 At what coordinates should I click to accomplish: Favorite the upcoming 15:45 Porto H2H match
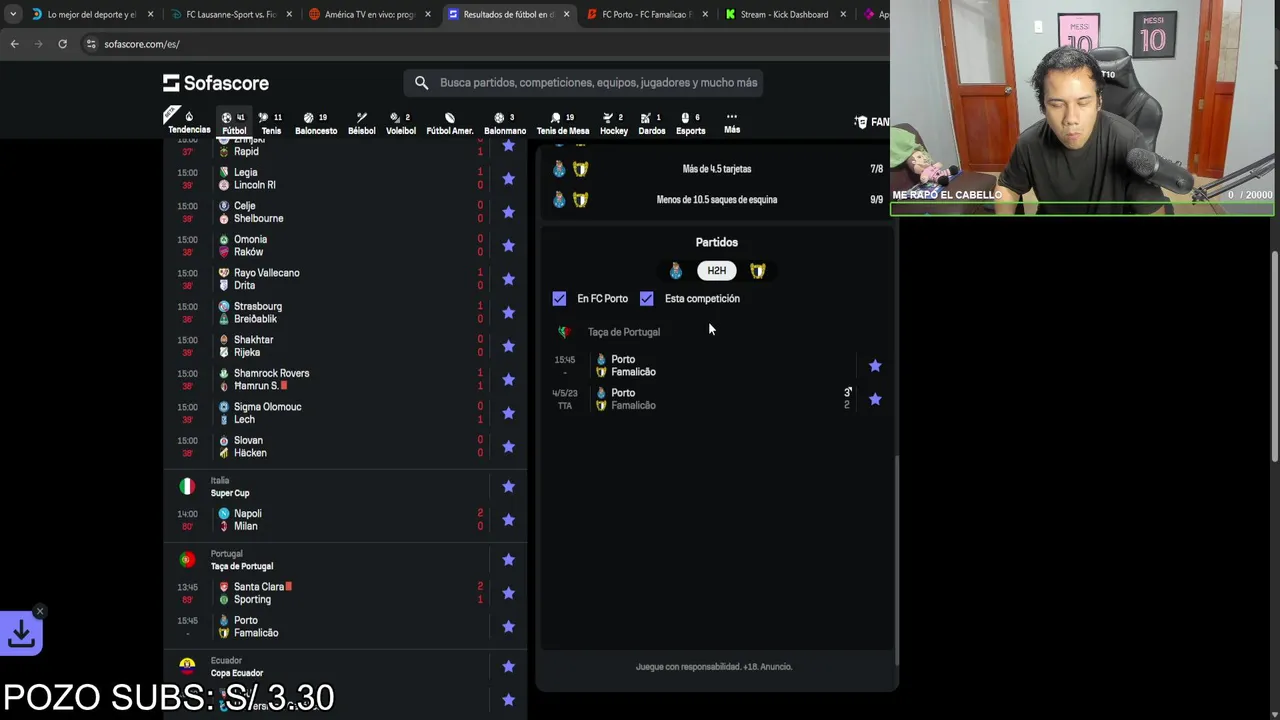tap(875, 366)
